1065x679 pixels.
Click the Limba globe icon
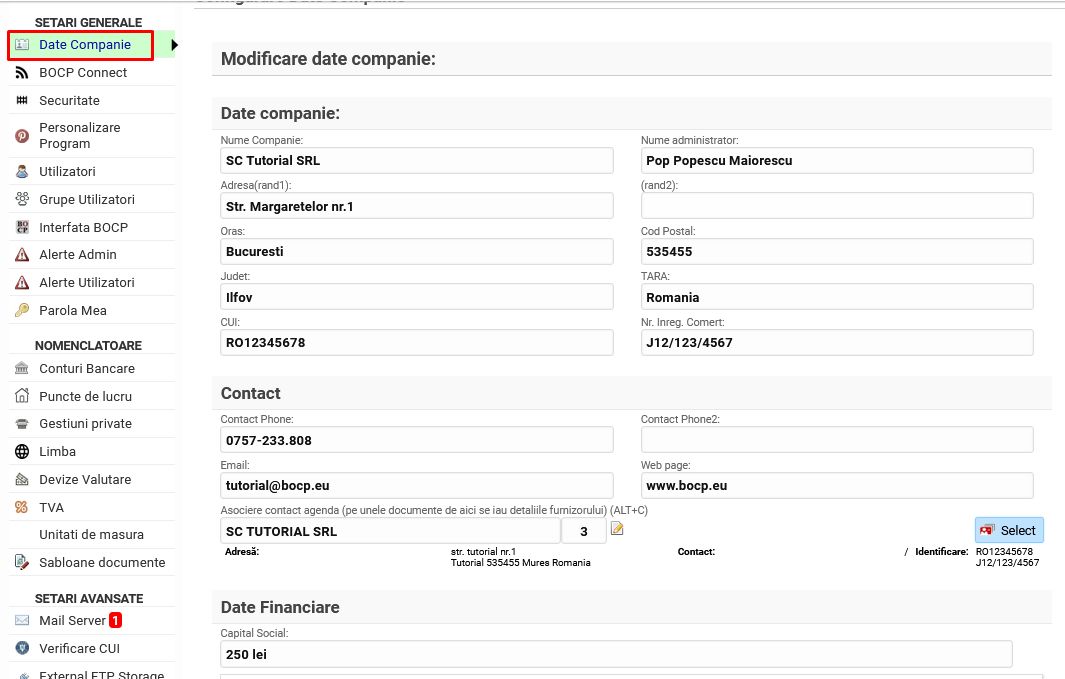[x=22, y=452]
